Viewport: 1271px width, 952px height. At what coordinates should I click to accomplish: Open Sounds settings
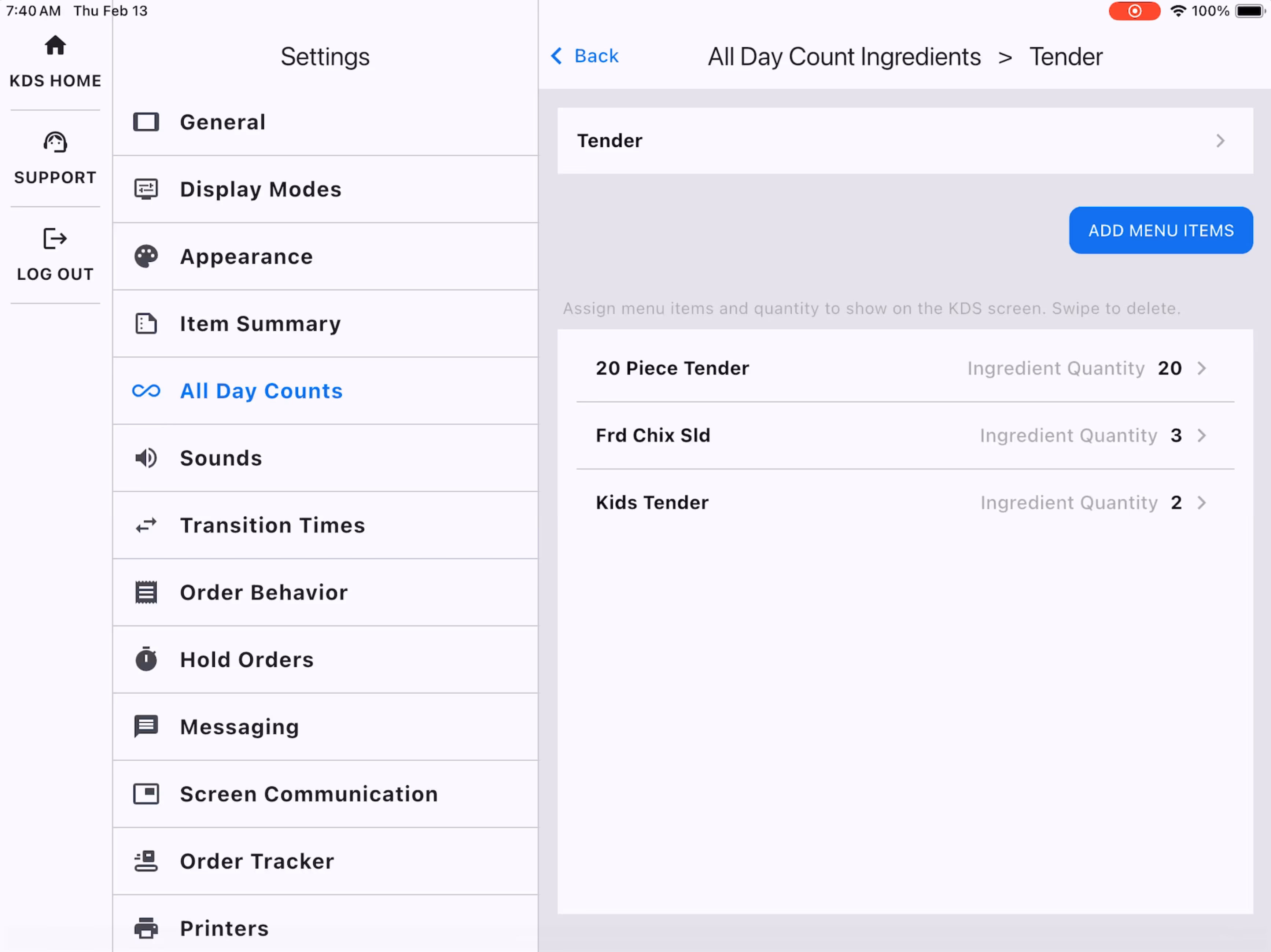(325, 458)
